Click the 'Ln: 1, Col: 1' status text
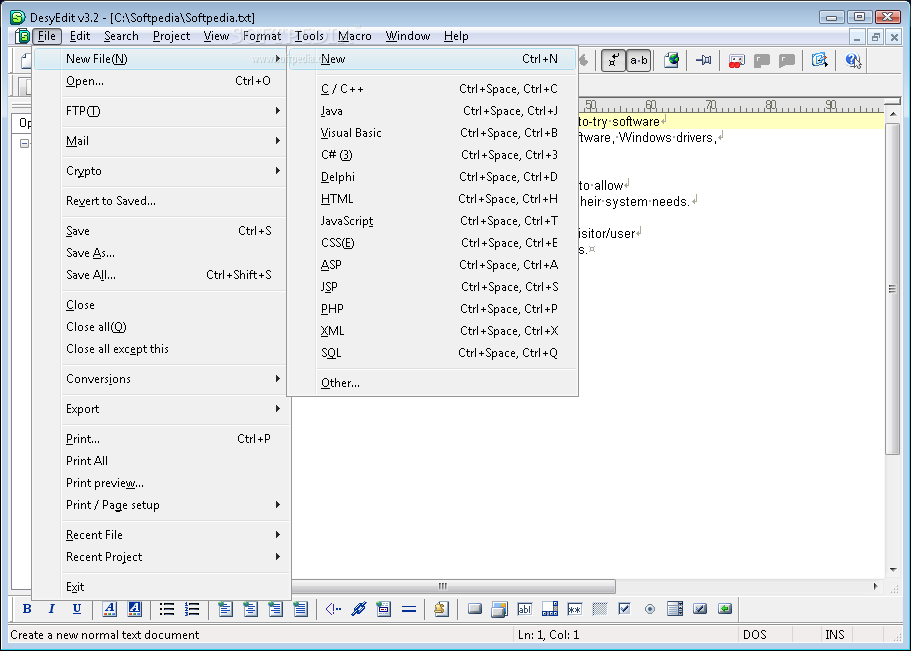 pos(548,635)
